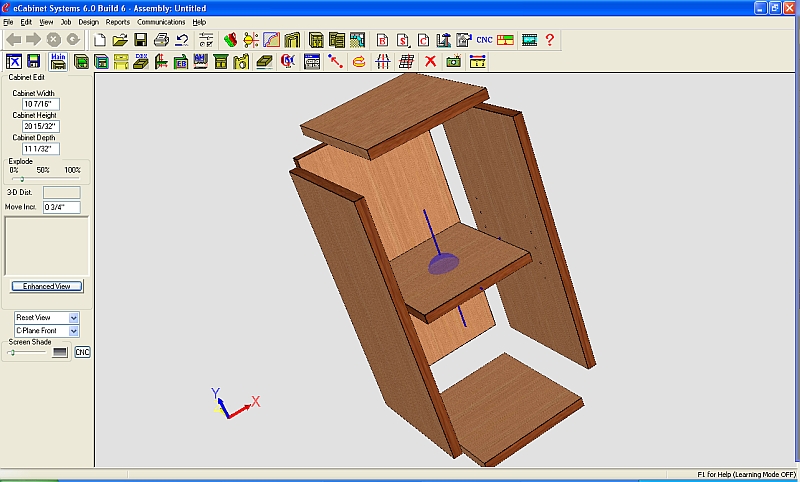
Task: Open the Design menu
Action: (88, 21)
